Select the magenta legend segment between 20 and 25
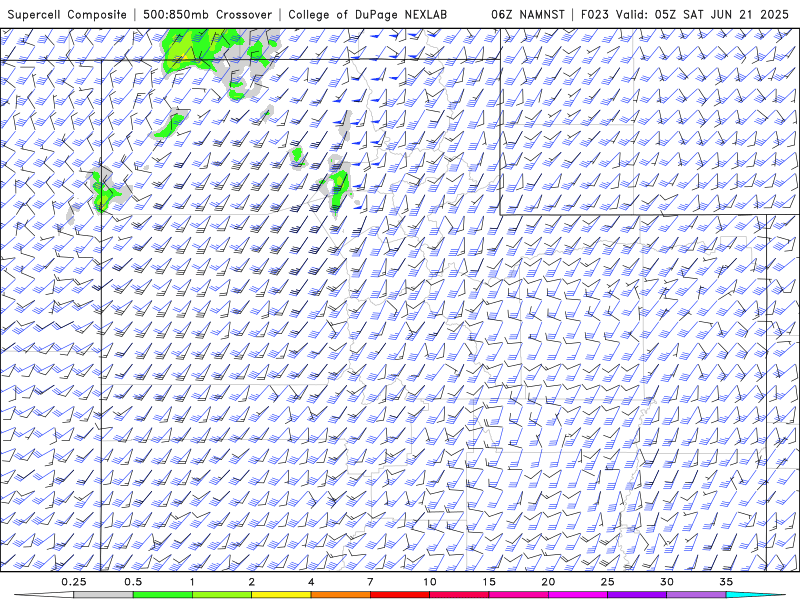This screenshot has height=600, width=800. tap(578, 595)
